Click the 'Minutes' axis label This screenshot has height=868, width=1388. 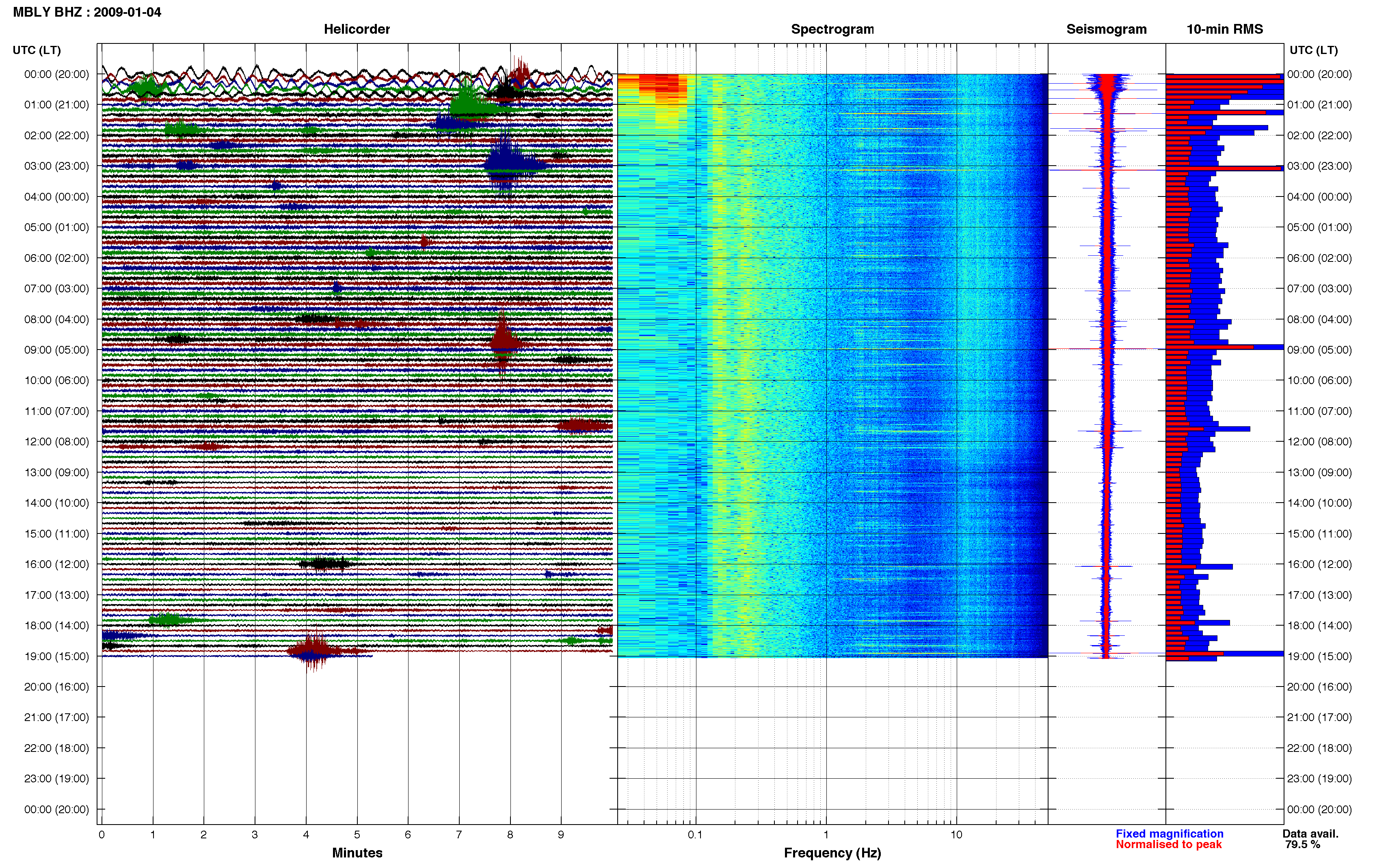357,853
